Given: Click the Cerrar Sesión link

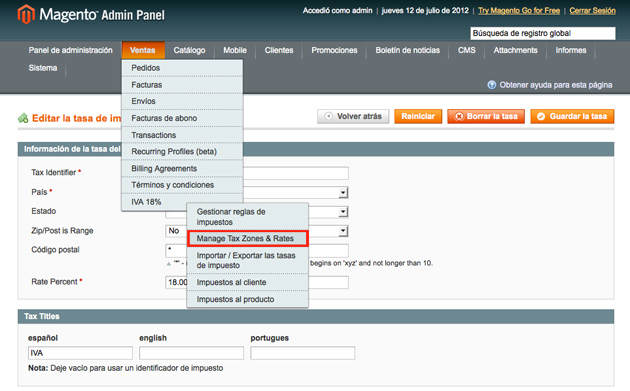Looking at the screenshot, I should 592,10.
